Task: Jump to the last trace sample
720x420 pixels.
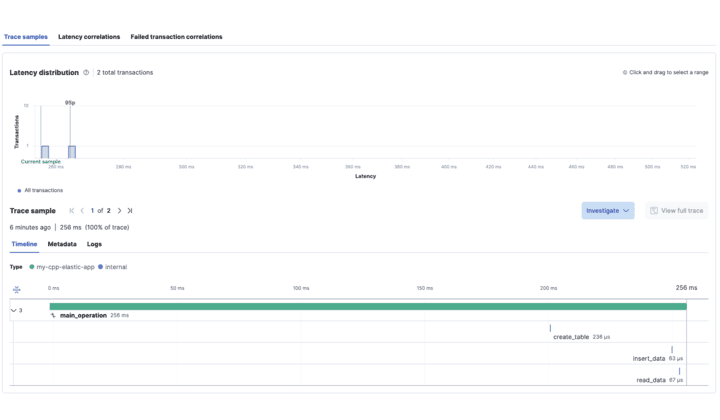Action: click(130, 211)
